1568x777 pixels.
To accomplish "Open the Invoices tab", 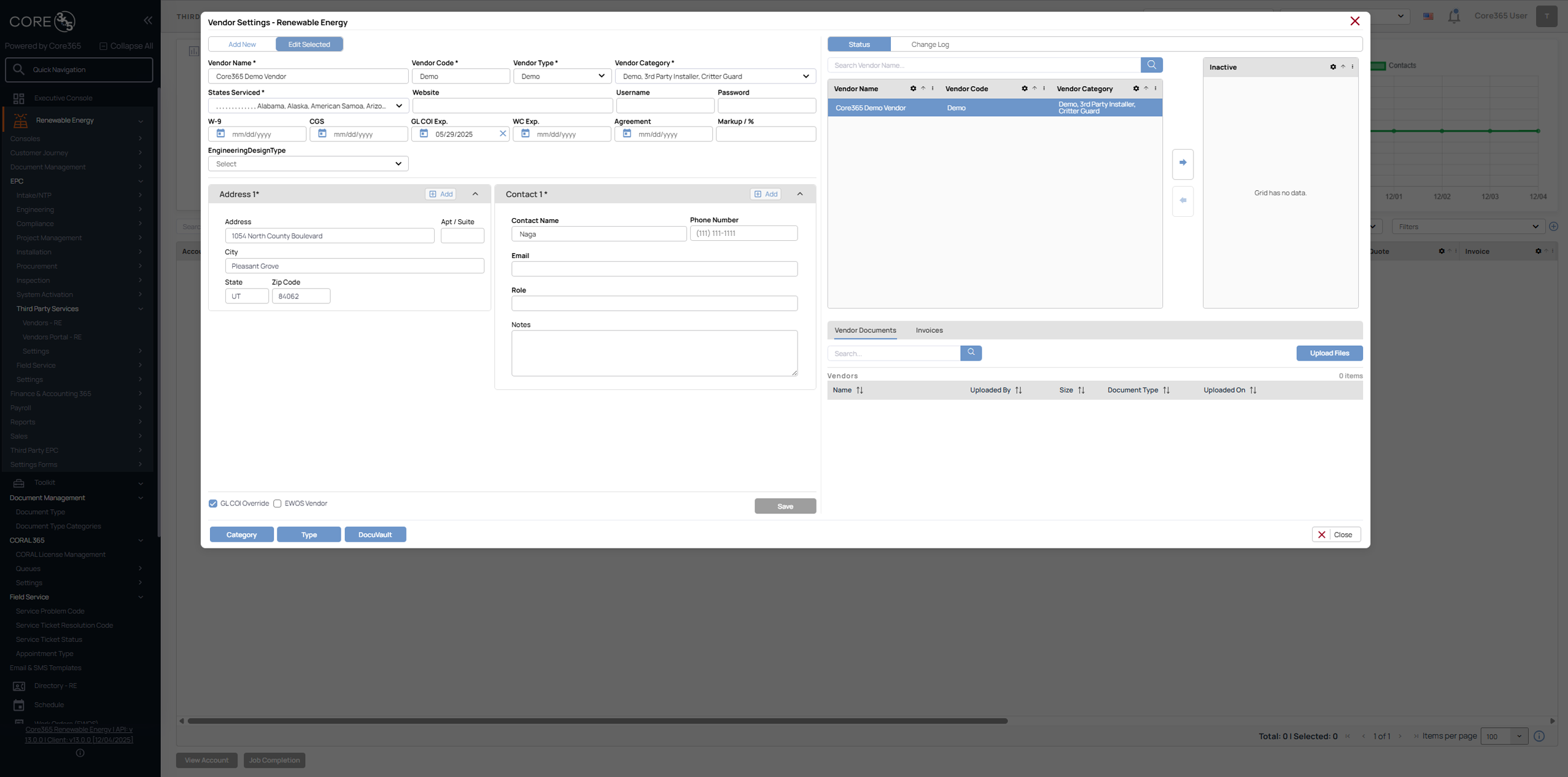I will tap(929, 330).
